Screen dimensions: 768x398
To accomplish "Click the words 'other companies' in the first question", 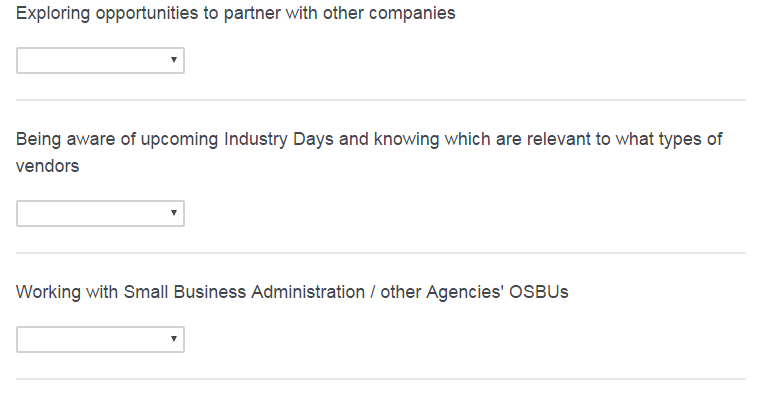I will click(x=389, y=14).
